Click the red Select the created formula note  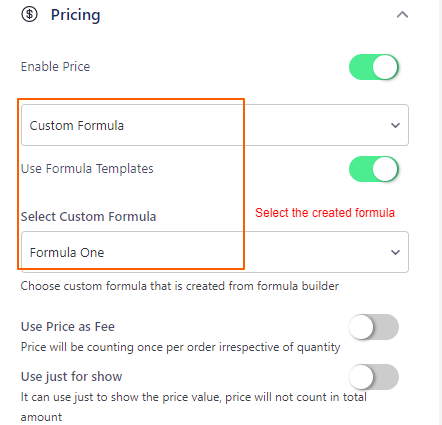[x=325, y=213]
